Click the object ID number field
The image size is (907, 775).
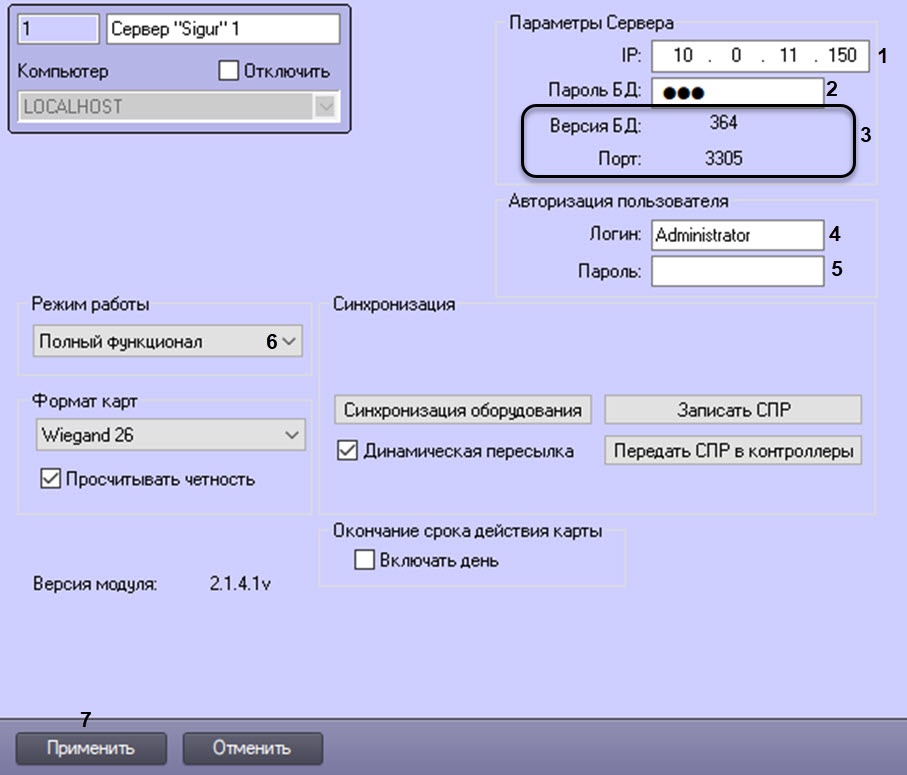[57, 30]
